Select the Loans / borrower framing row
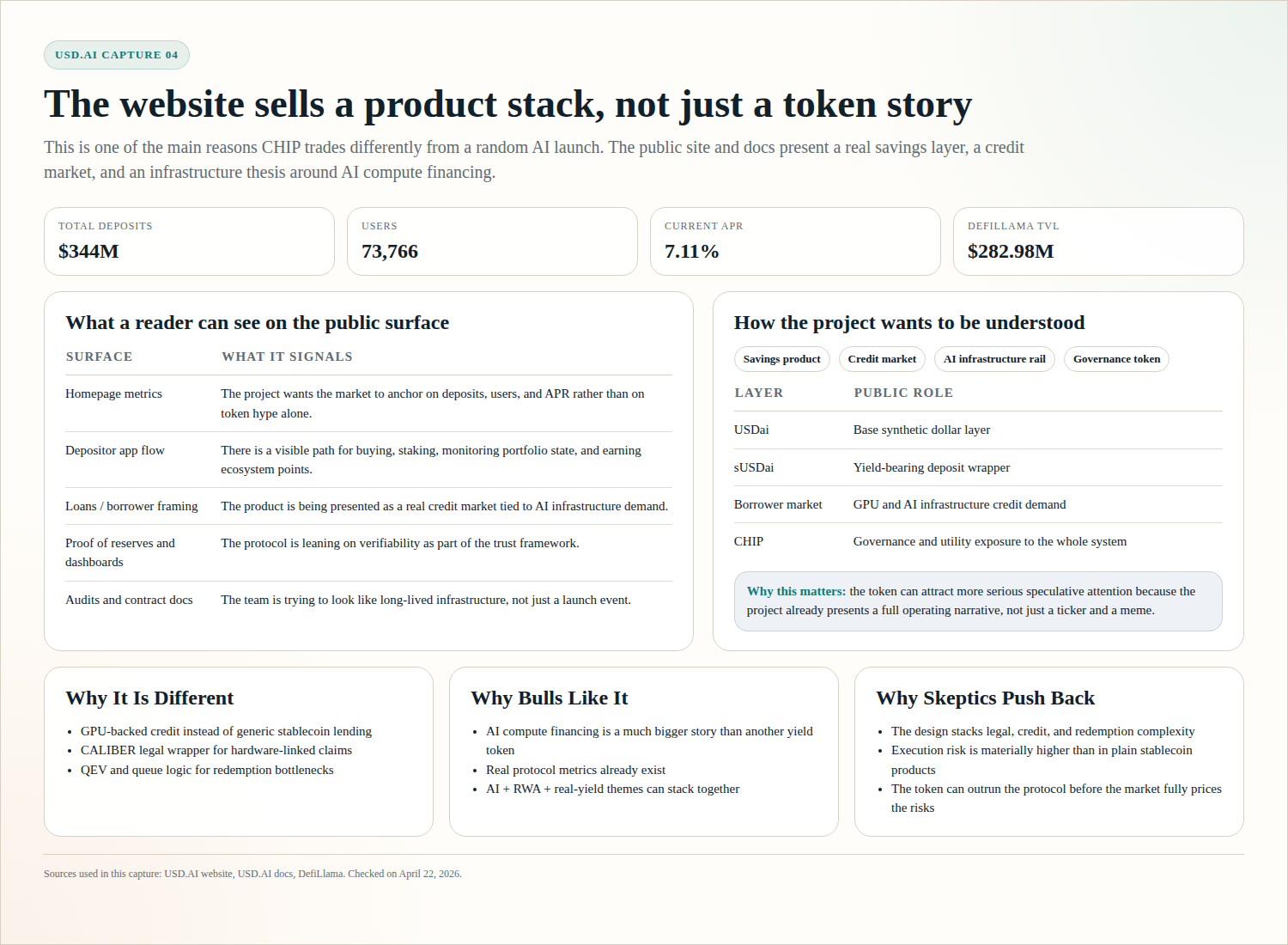This screenshot has height=945, width=1288. pyautogui.click(x=368, y=506)
